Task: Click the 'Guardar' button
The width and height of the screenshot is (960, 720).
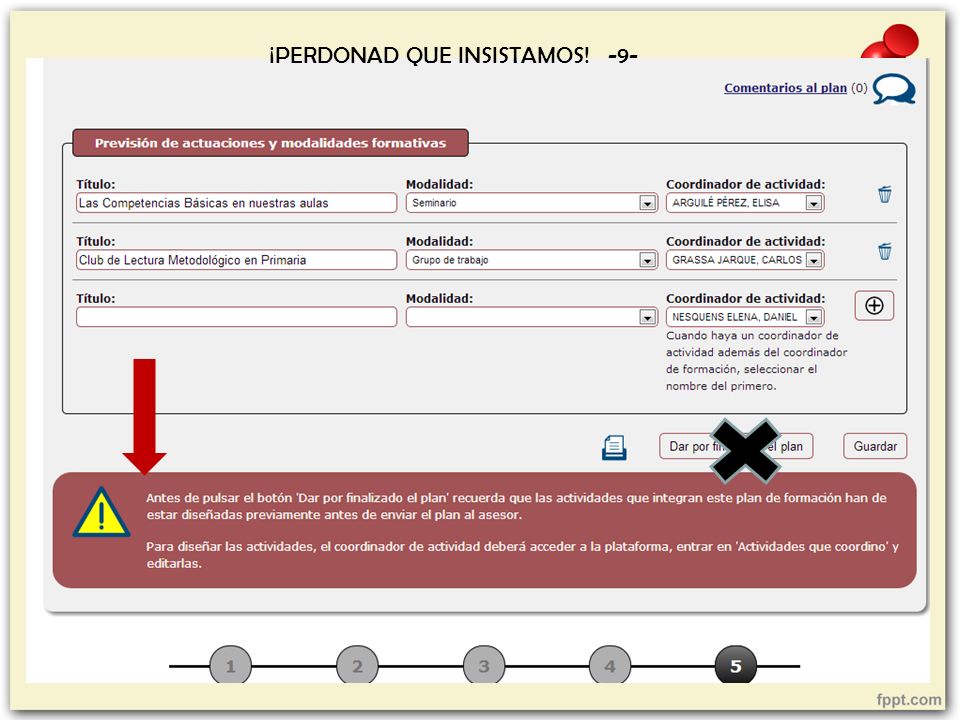Action: 875,446
